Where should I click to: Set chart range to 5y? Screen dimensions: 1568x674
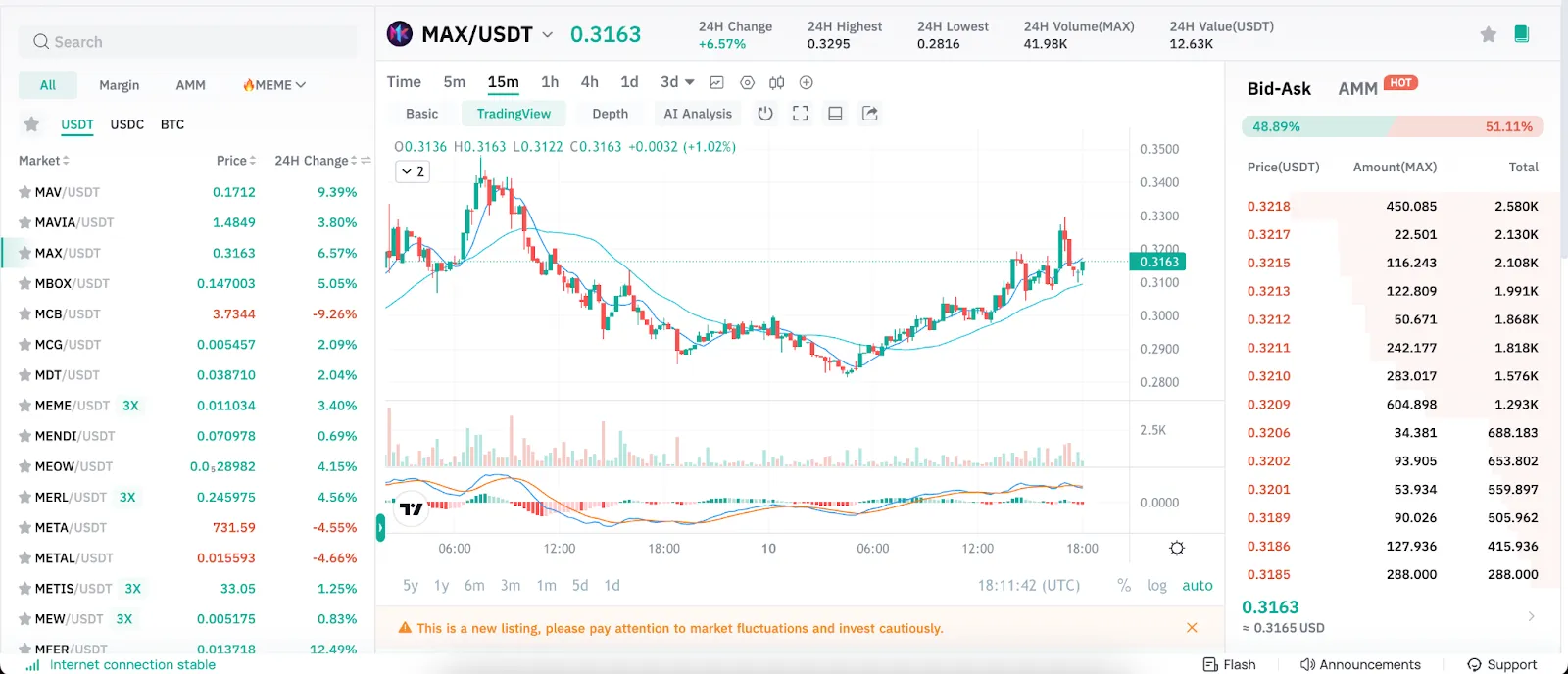pyautogui.click(x=411, y=586)
